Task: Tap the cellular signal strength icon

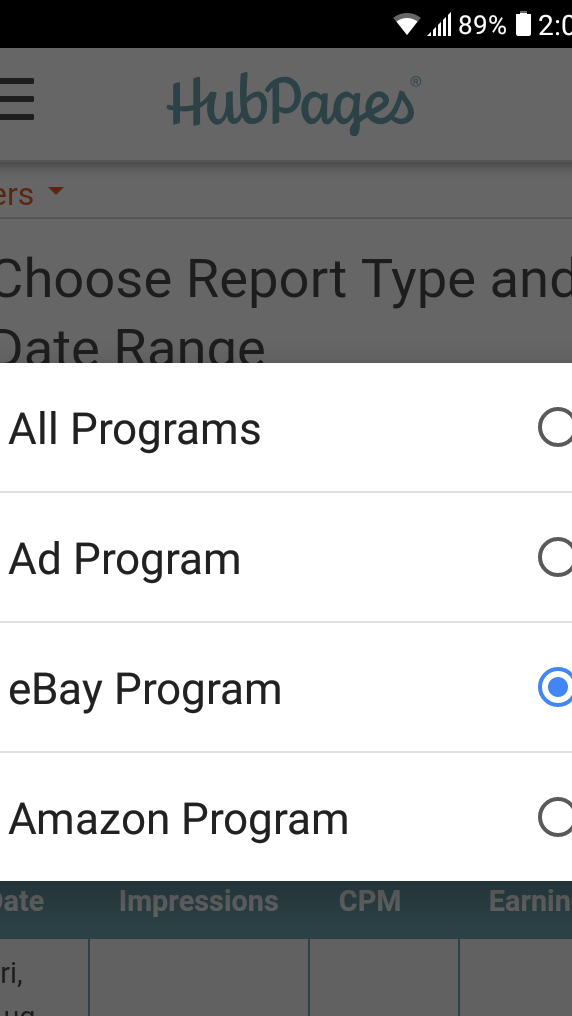Action: pos(439,25)
